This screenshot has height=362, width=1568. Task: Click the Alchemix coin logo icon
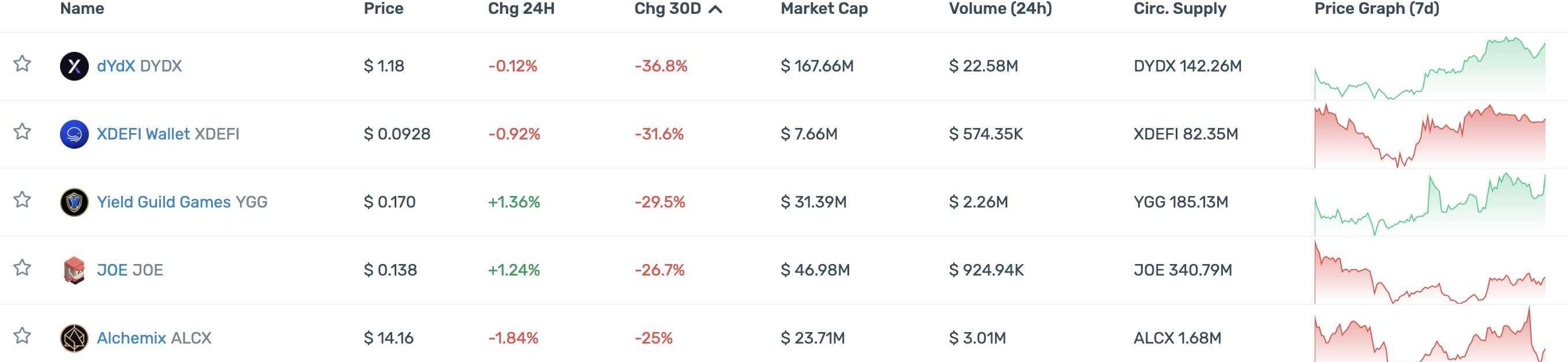point(74,338)
